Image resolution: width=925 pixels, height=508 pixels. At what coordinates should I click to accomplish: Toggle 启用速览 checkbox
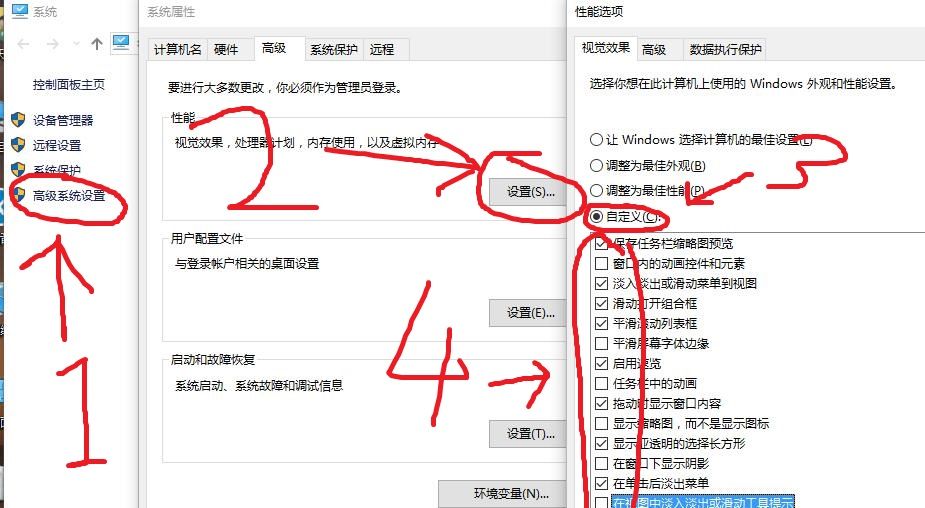[x=601, y=363]
